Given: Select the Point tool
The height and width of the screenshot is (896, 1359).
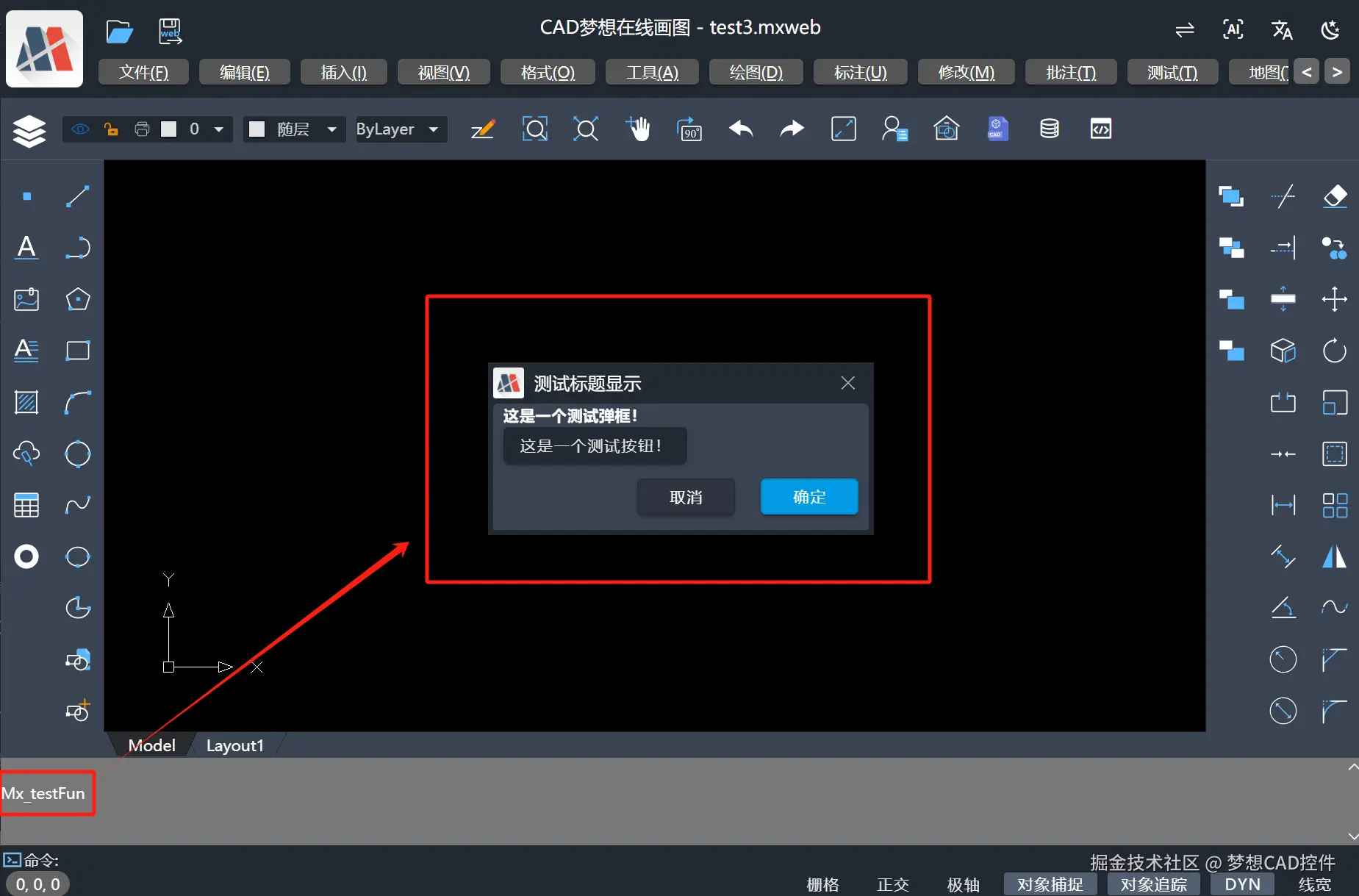Looking at the screenshot, I should (x=27, y=196).
